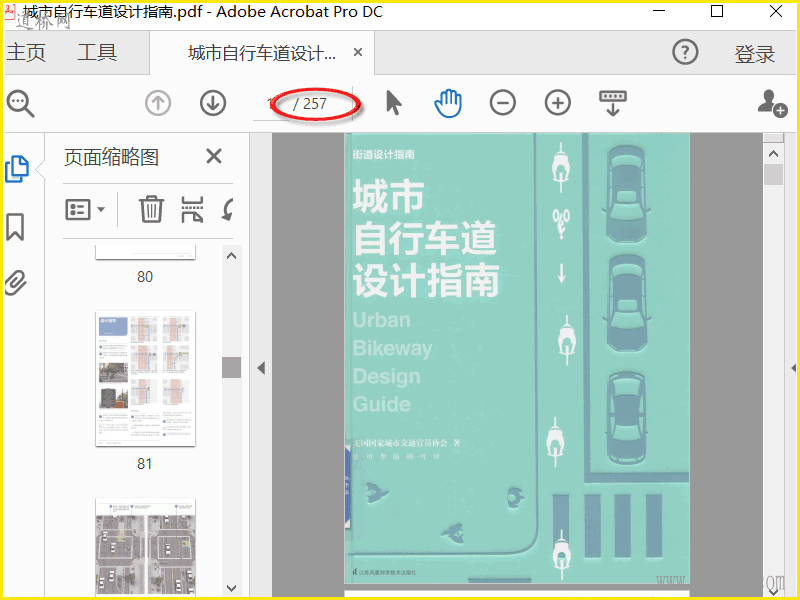Close the 城市自行车道设计 document tab

pyautogui.click(x=358, y=52)
